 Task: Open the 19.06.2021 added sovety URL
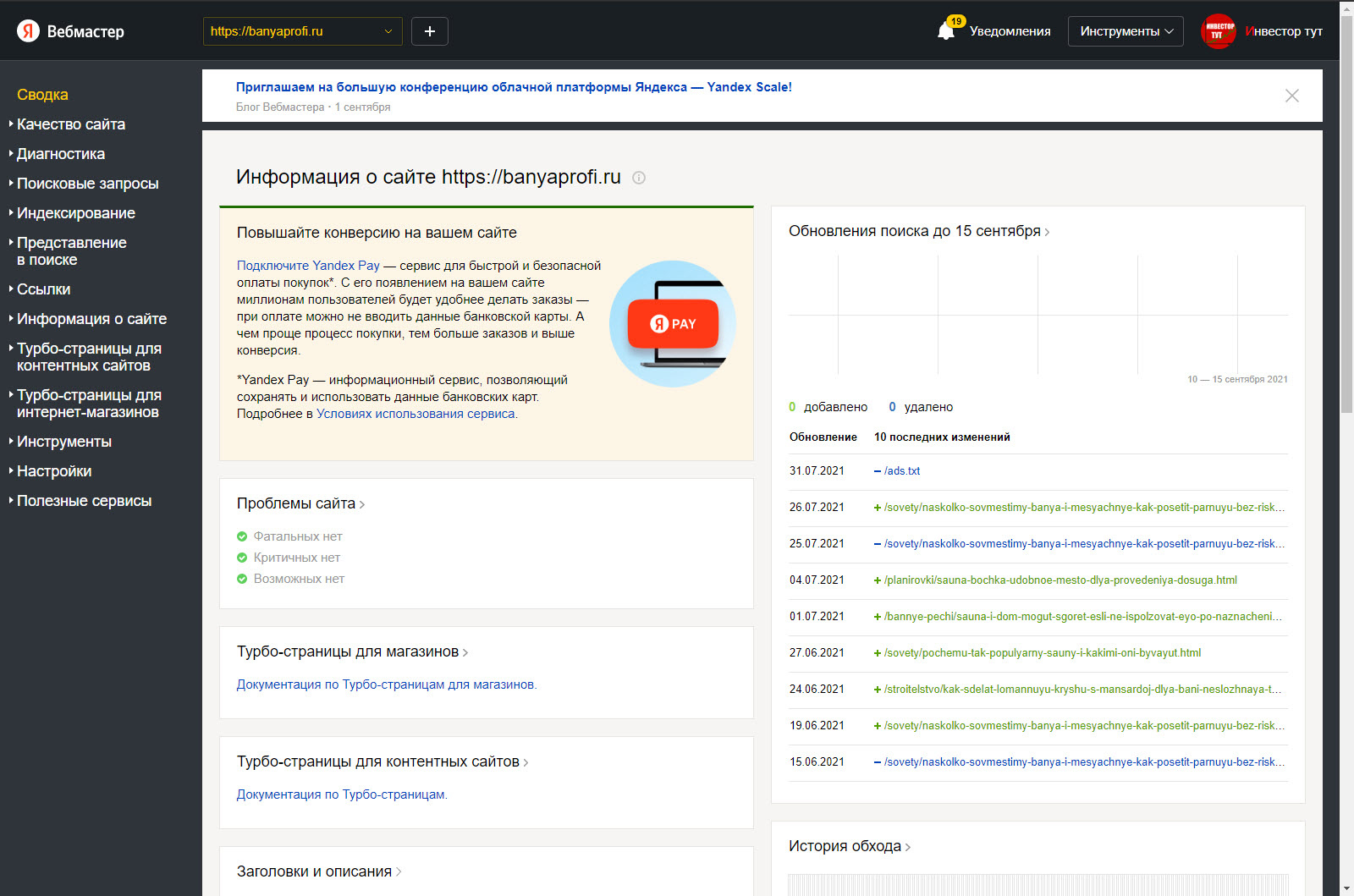pos(1084,726)
